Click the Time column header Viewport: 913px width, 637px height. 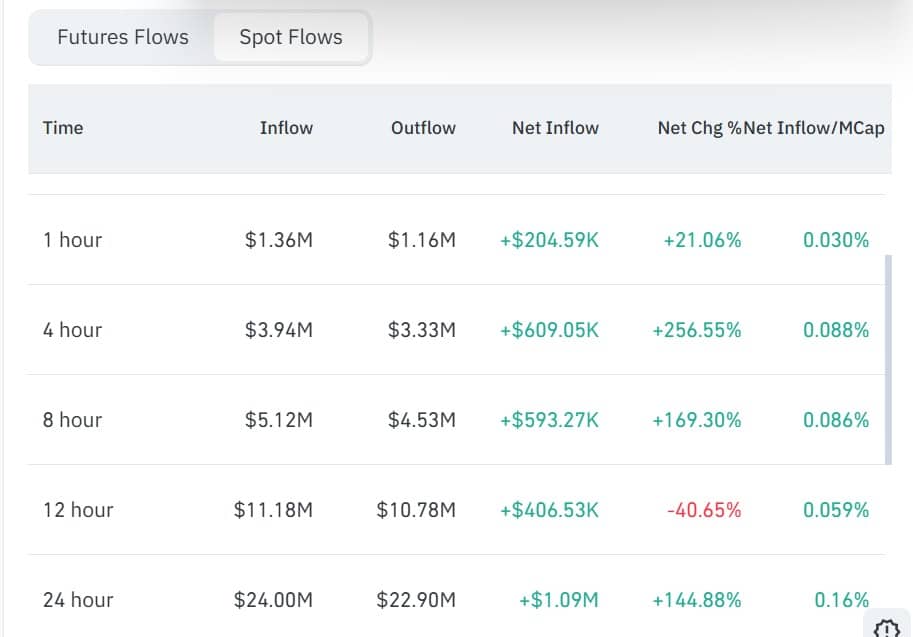63,128
